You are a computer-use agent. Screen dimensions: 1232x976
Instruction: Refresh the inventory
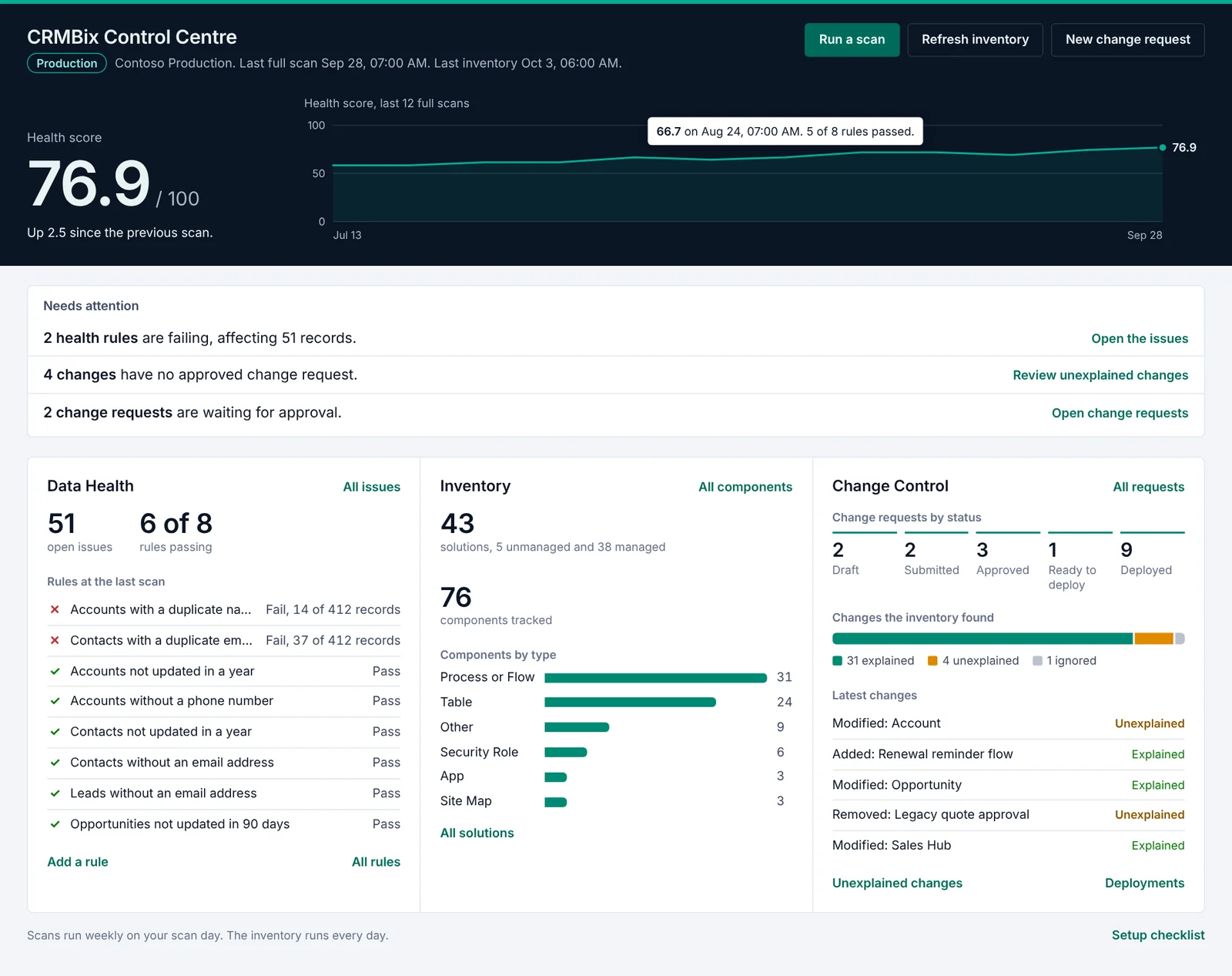click(975, 39)
